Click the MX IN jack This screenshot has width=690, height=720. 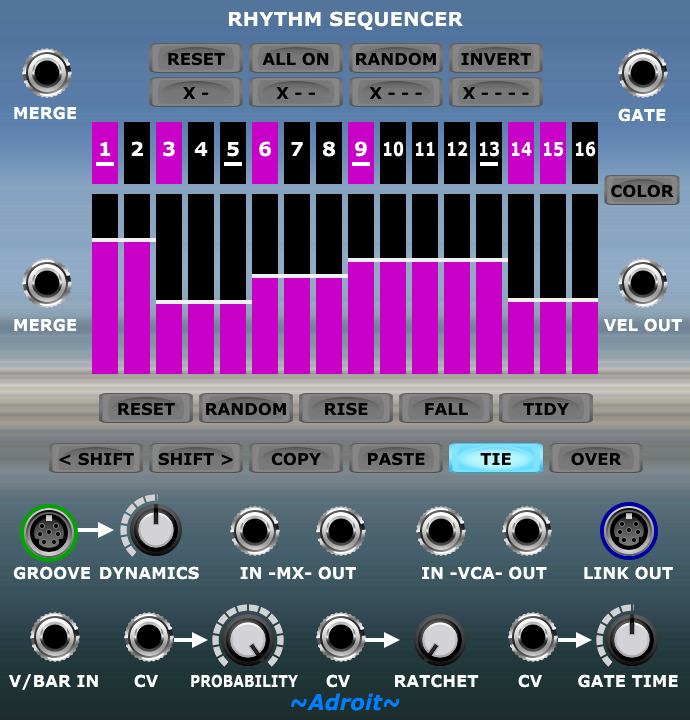click(255, 531)
